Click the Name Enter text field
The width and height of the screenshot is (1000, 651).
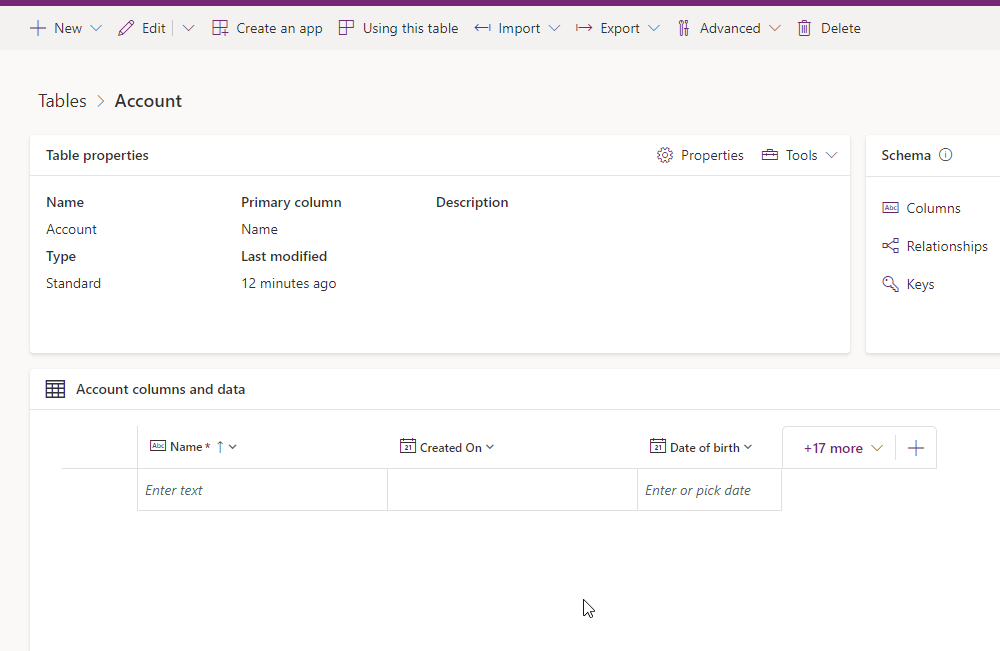(x=262, y=490)
